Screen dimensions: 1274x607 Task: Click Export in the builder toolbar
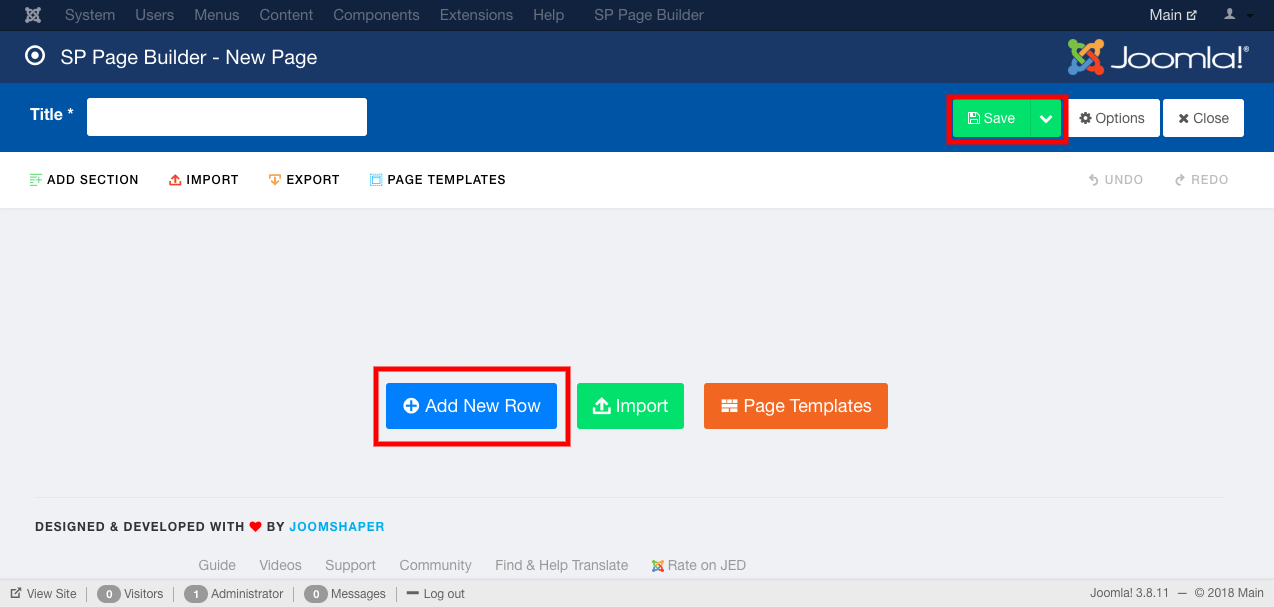click(304, 180)
